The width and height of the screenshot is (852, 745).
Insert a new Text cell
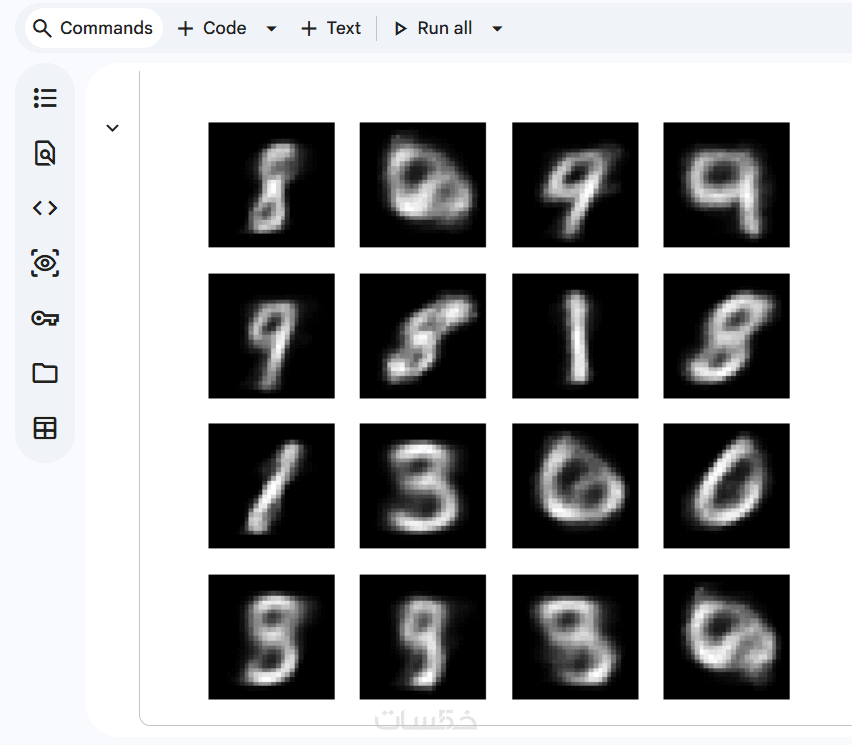pyautogui.click(x=331, y=28)
